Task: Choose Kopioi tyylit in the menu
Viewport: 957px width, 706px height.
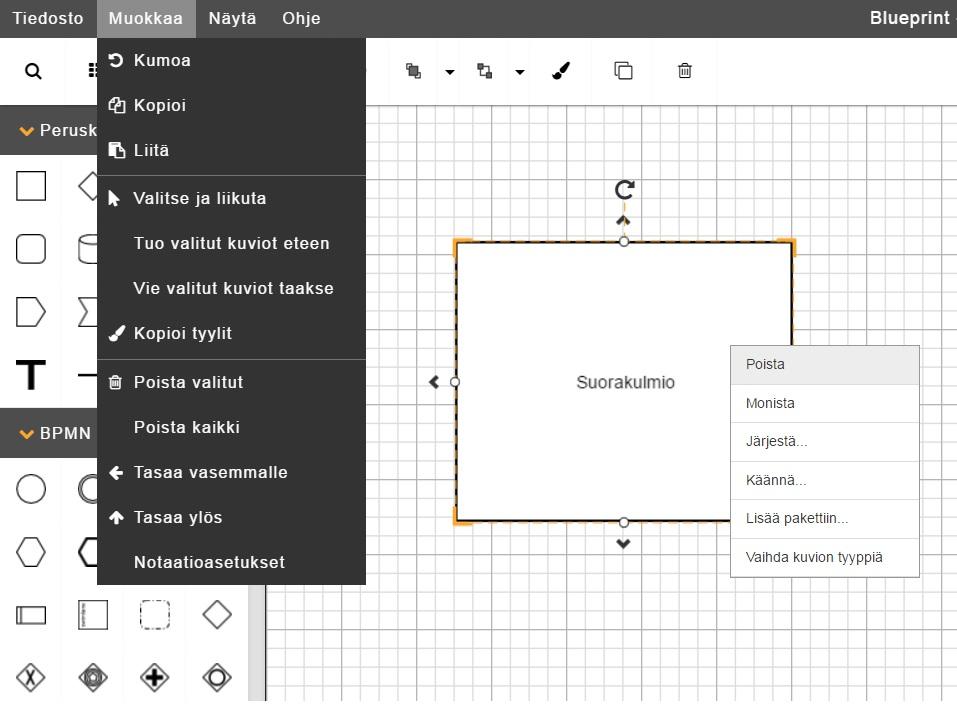Action: pos(231,333)
